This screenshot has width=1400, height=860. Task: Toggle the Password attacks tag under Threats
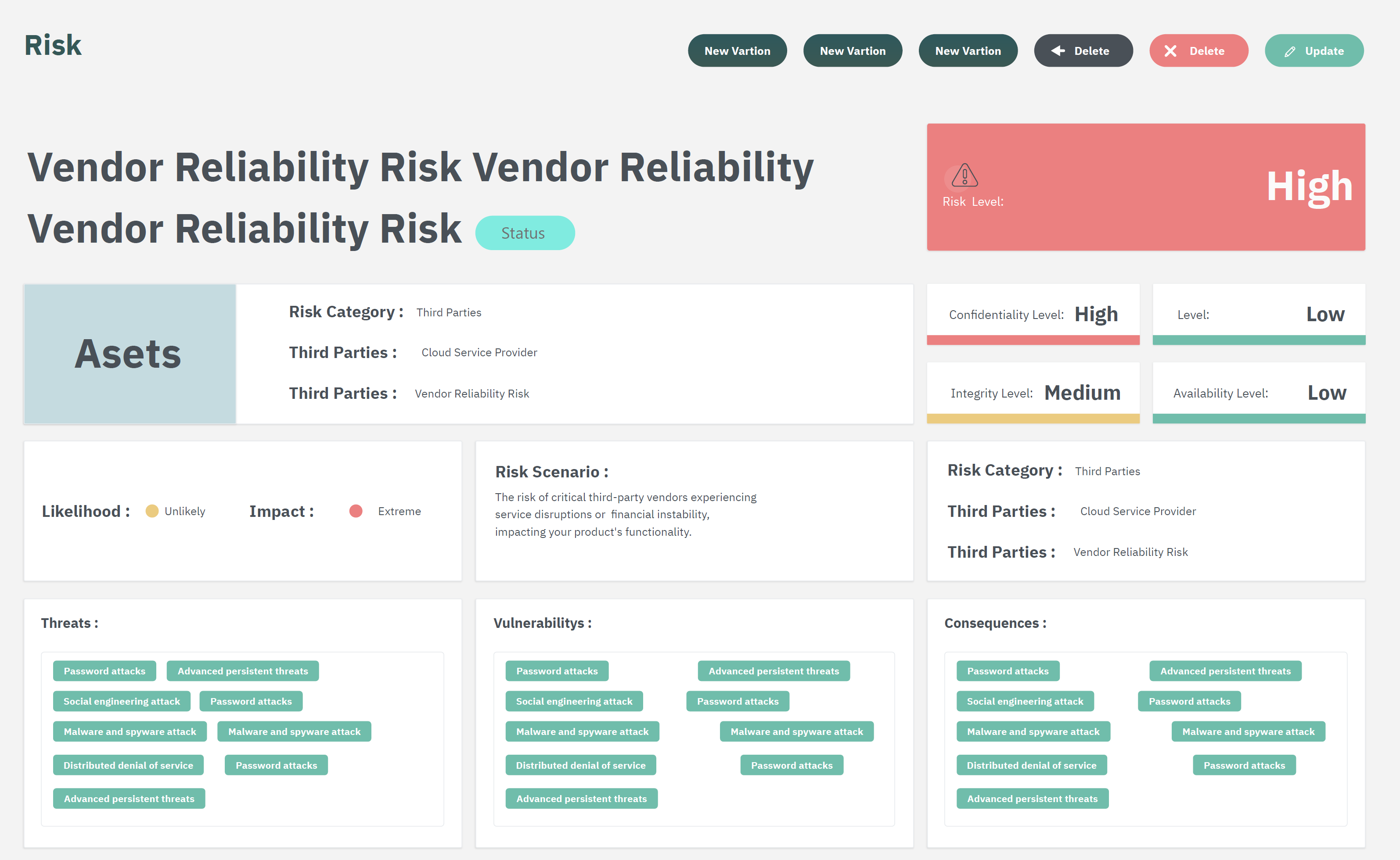click(105, 670)
